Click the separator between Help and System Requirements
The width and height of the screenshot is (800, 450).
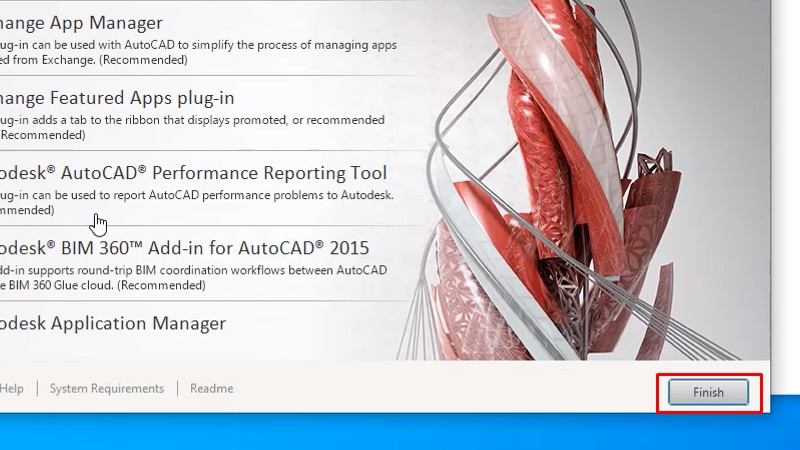(37, 388)
